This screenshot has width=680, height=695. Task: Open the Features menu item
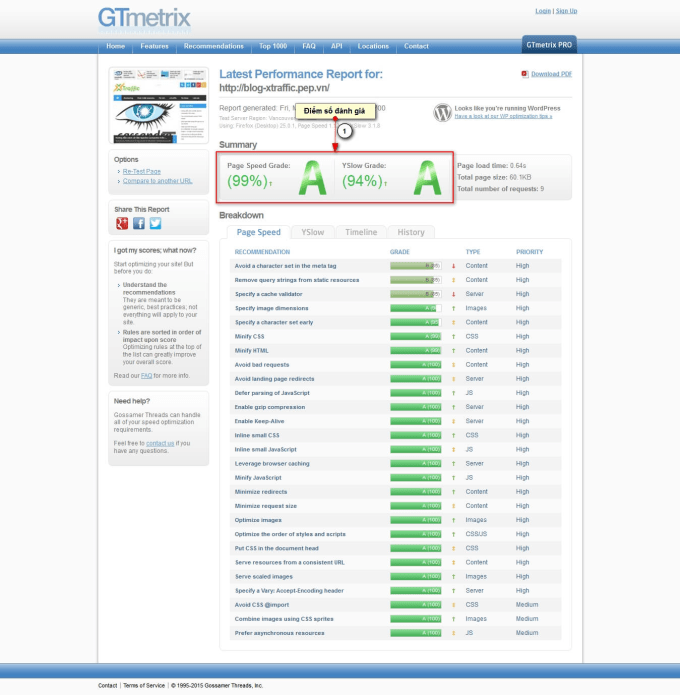pyautogui.click(x=154, y=46)
